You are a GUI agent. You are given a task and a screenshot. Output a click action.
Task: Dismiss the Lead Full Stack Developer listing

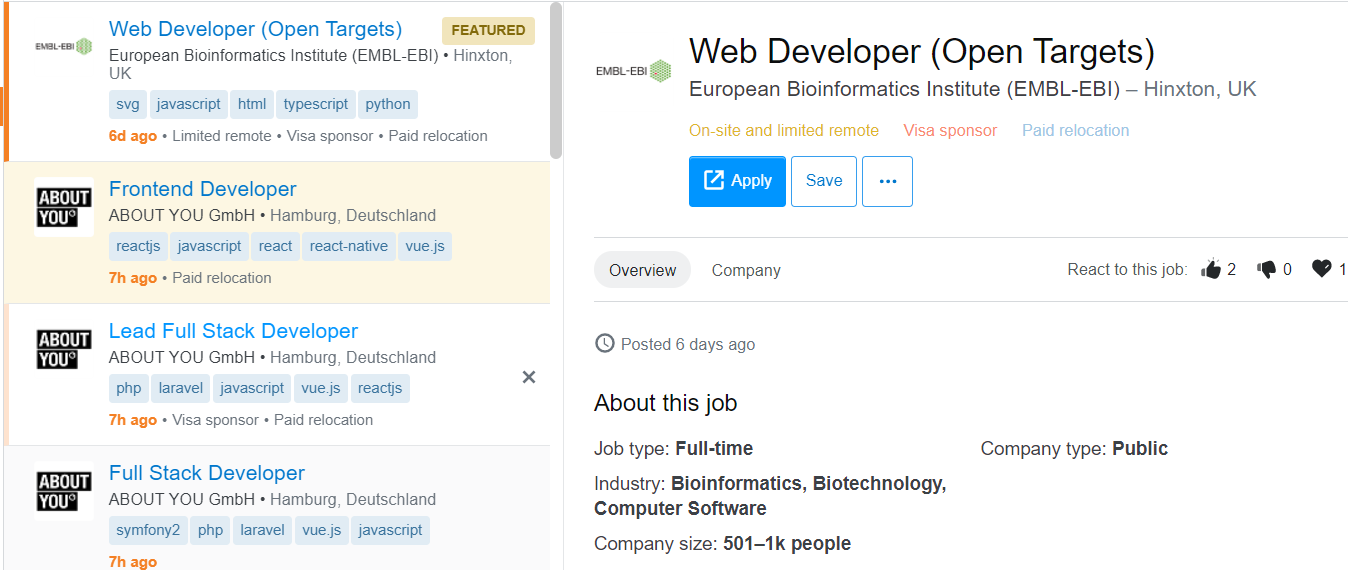click(529, 377)
